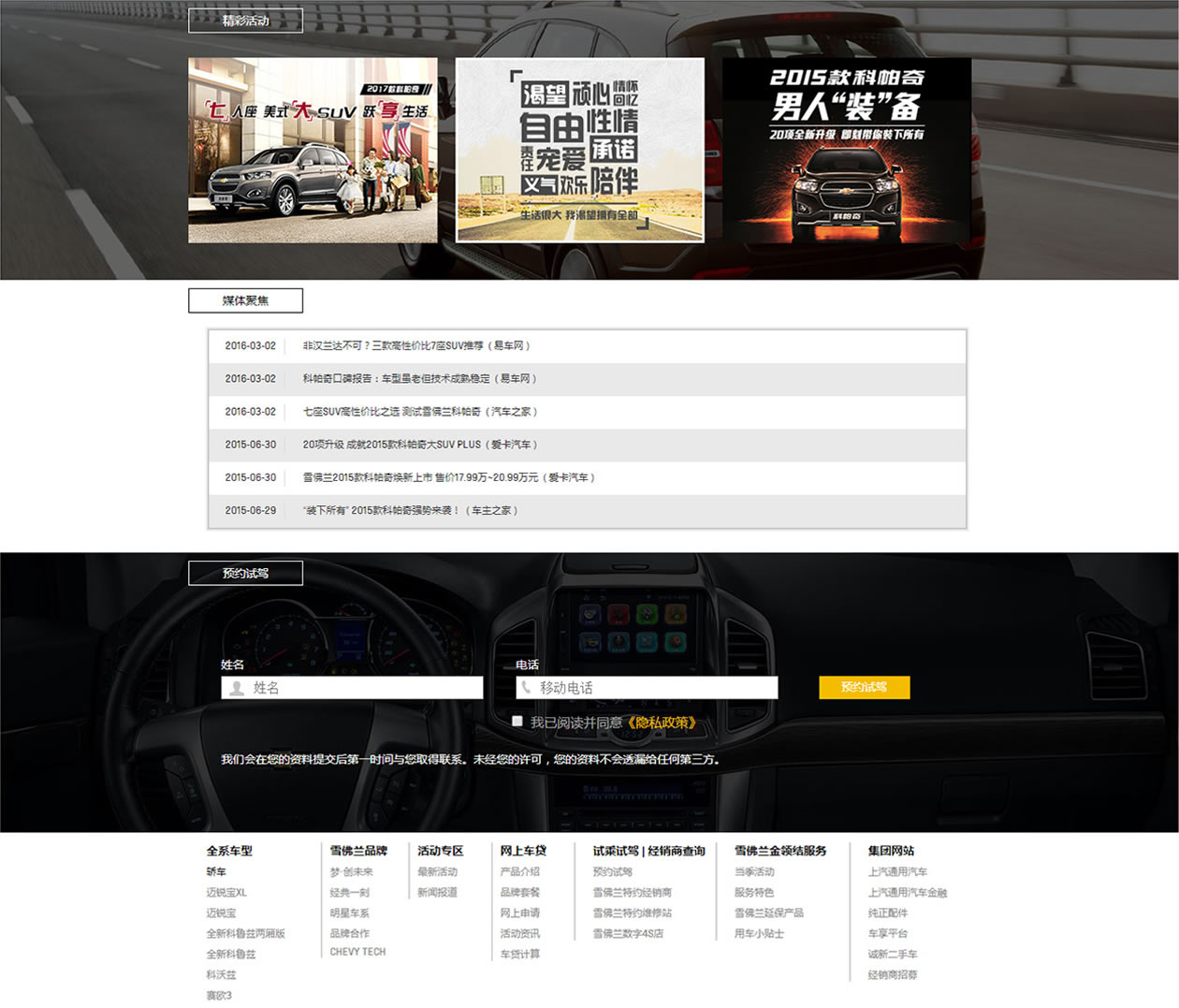Click the 集团网站 footer heading
The image size is (1179, 1008).
(891, 851)
